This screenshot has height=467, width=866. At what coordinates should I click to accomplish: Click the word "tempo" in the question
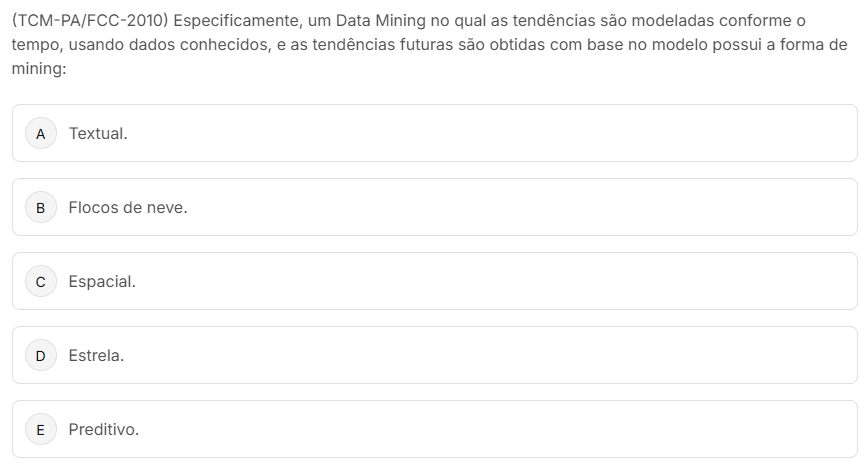(35, 46)
